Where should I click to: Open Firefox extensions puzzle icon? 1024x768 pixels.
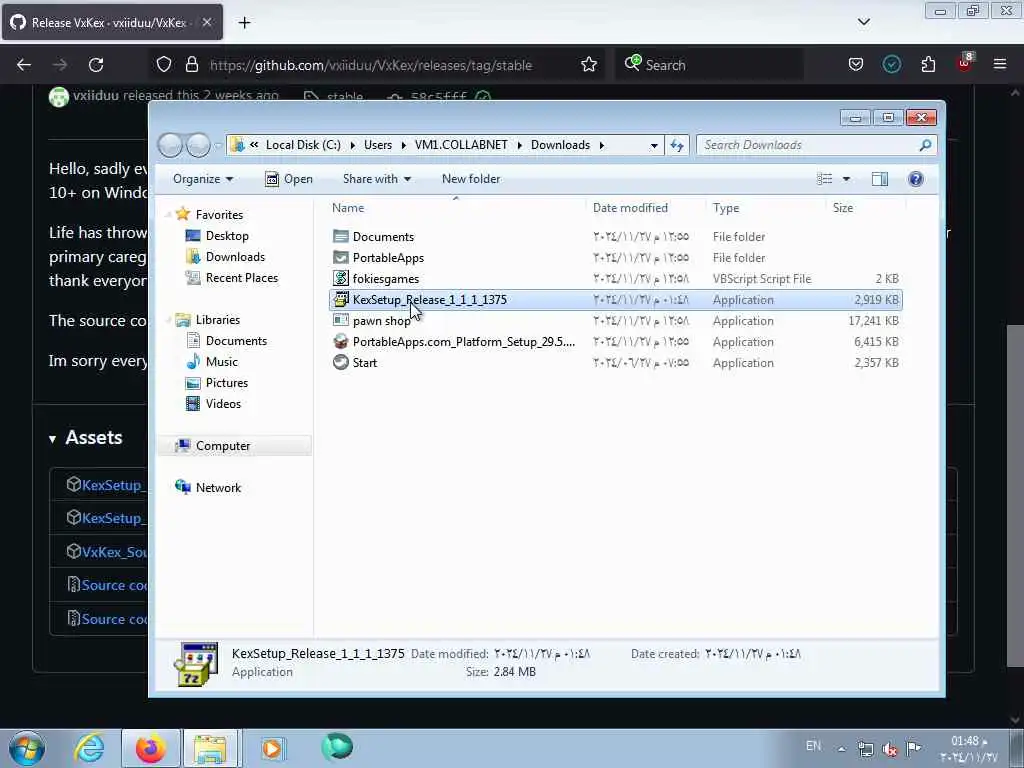tap(928, 65)
